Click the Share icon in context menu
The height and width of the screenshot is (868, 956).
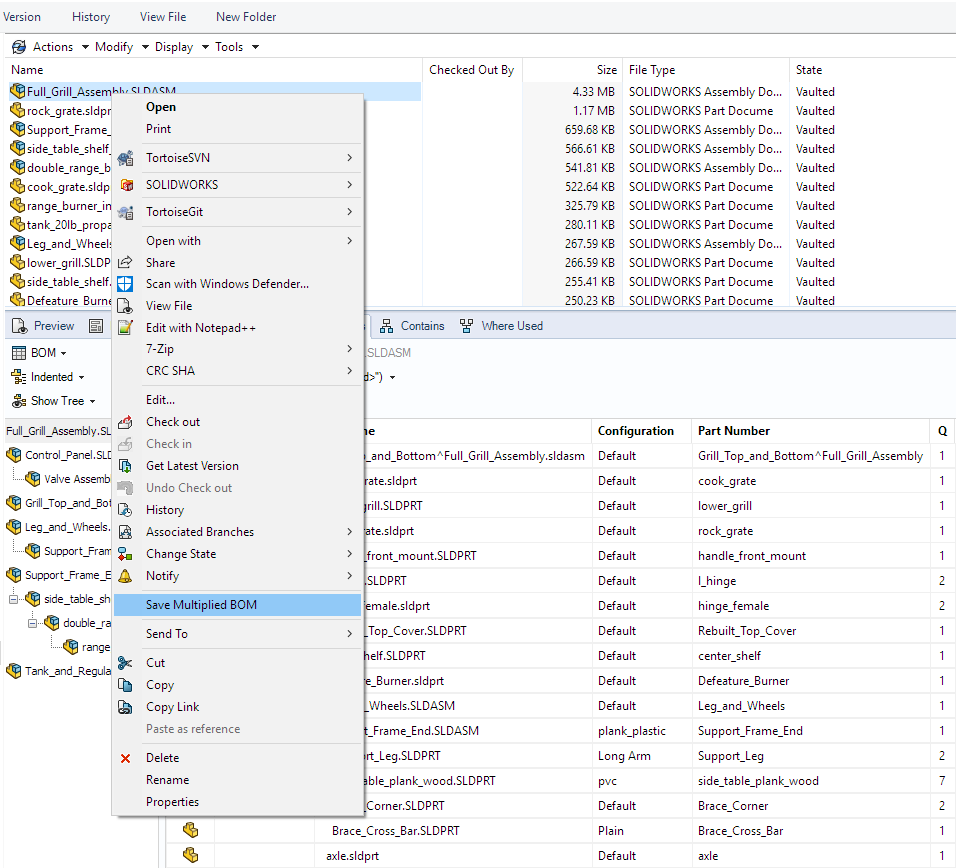(x=125, y=263)
